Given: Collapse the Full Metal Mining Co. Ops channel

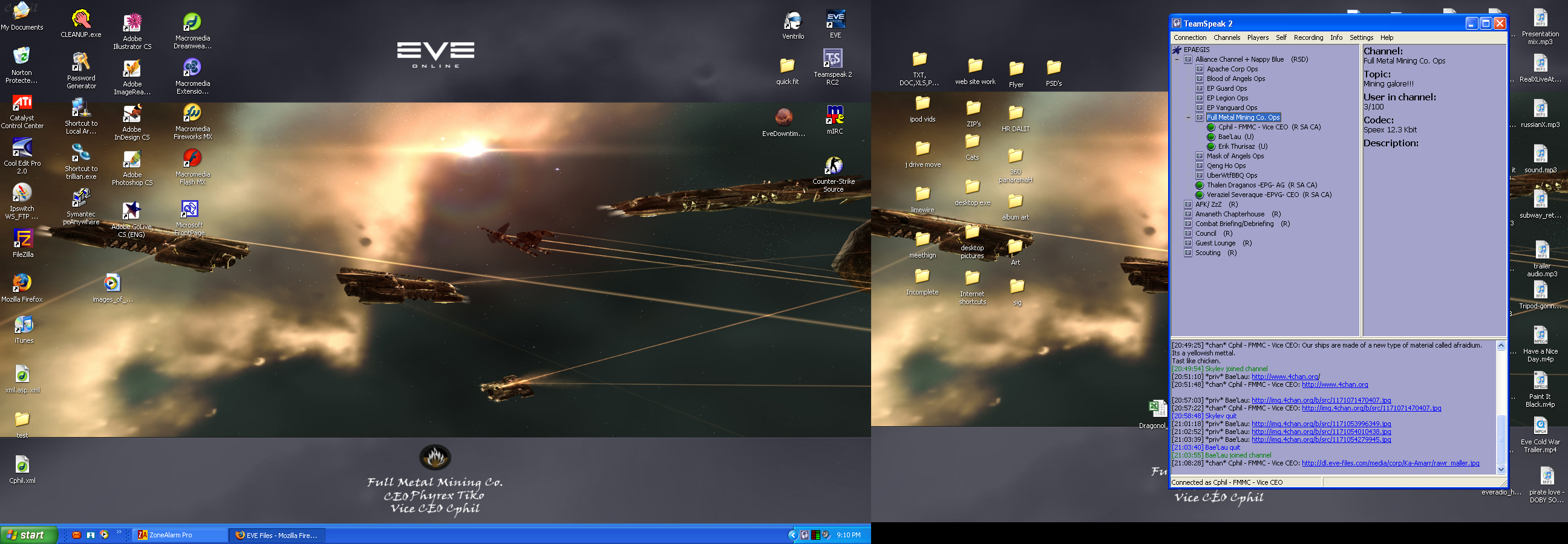Looking at the screenshot, I should pyautogui.click(x=1188, y=117).
